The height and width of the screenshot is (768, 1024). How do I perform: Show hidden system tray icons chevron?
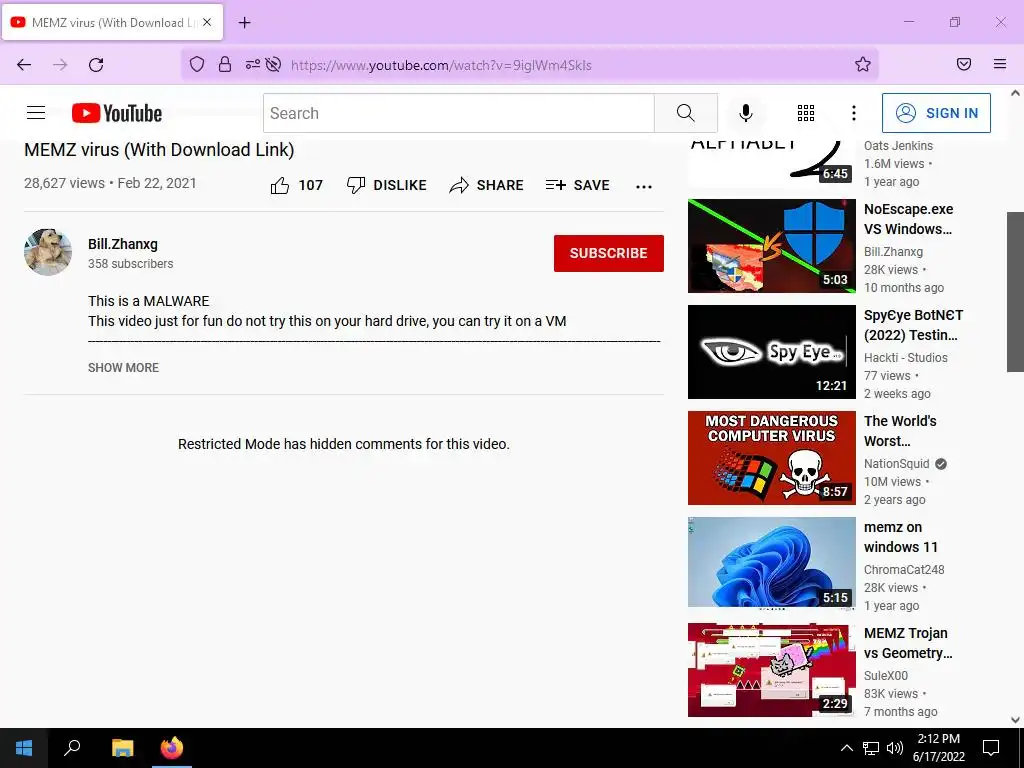(x=846, y=748)
